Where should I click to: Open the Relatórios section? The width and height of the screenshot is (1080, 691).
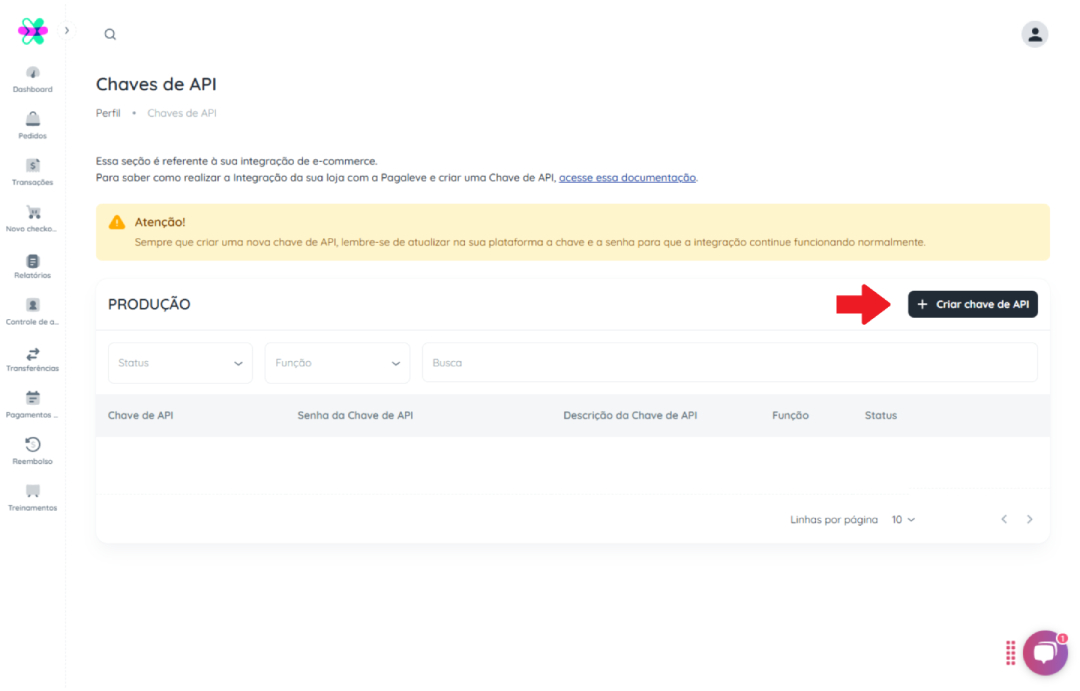33,264
